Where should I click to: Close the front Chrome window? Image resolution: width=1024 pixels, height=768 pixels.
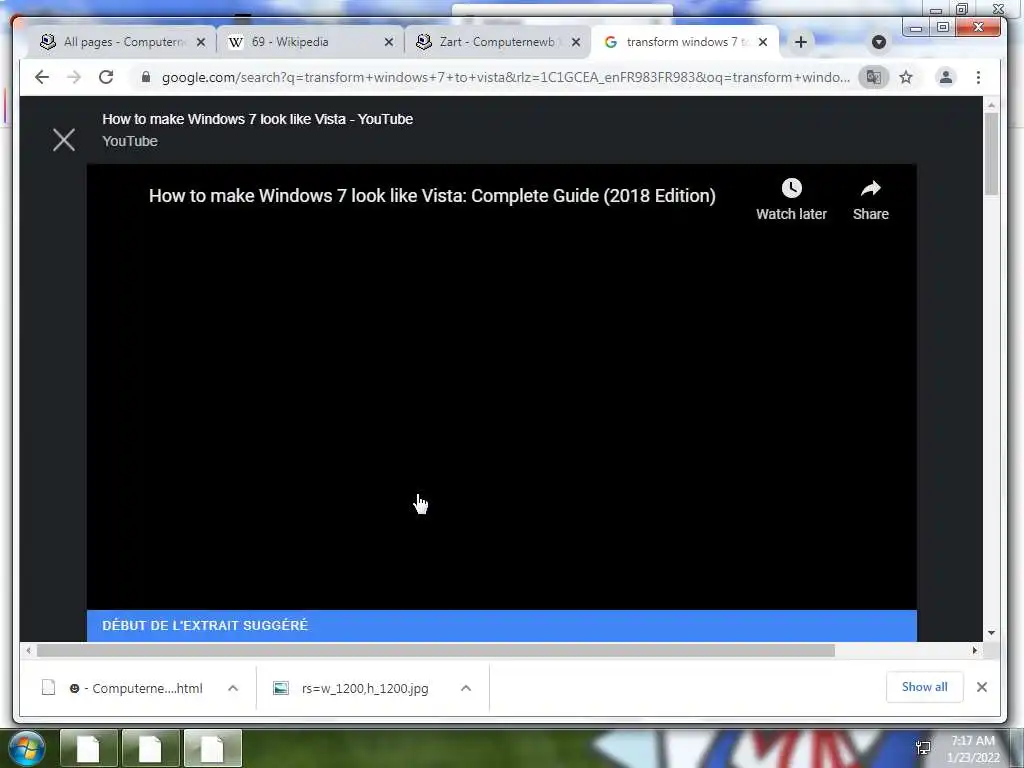978,27
